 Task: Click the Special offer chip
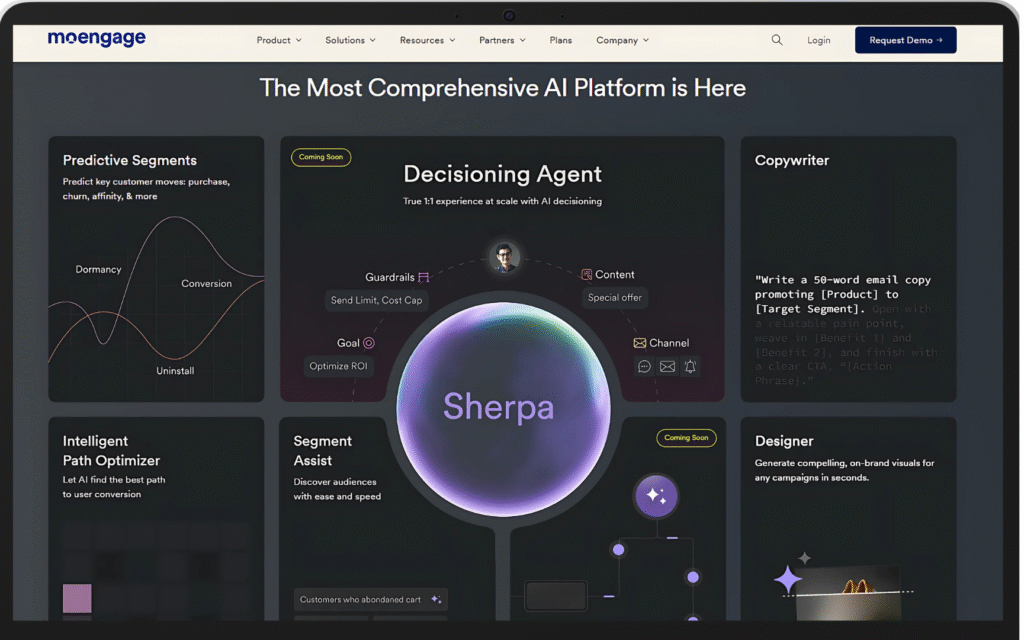pos(615,298)
